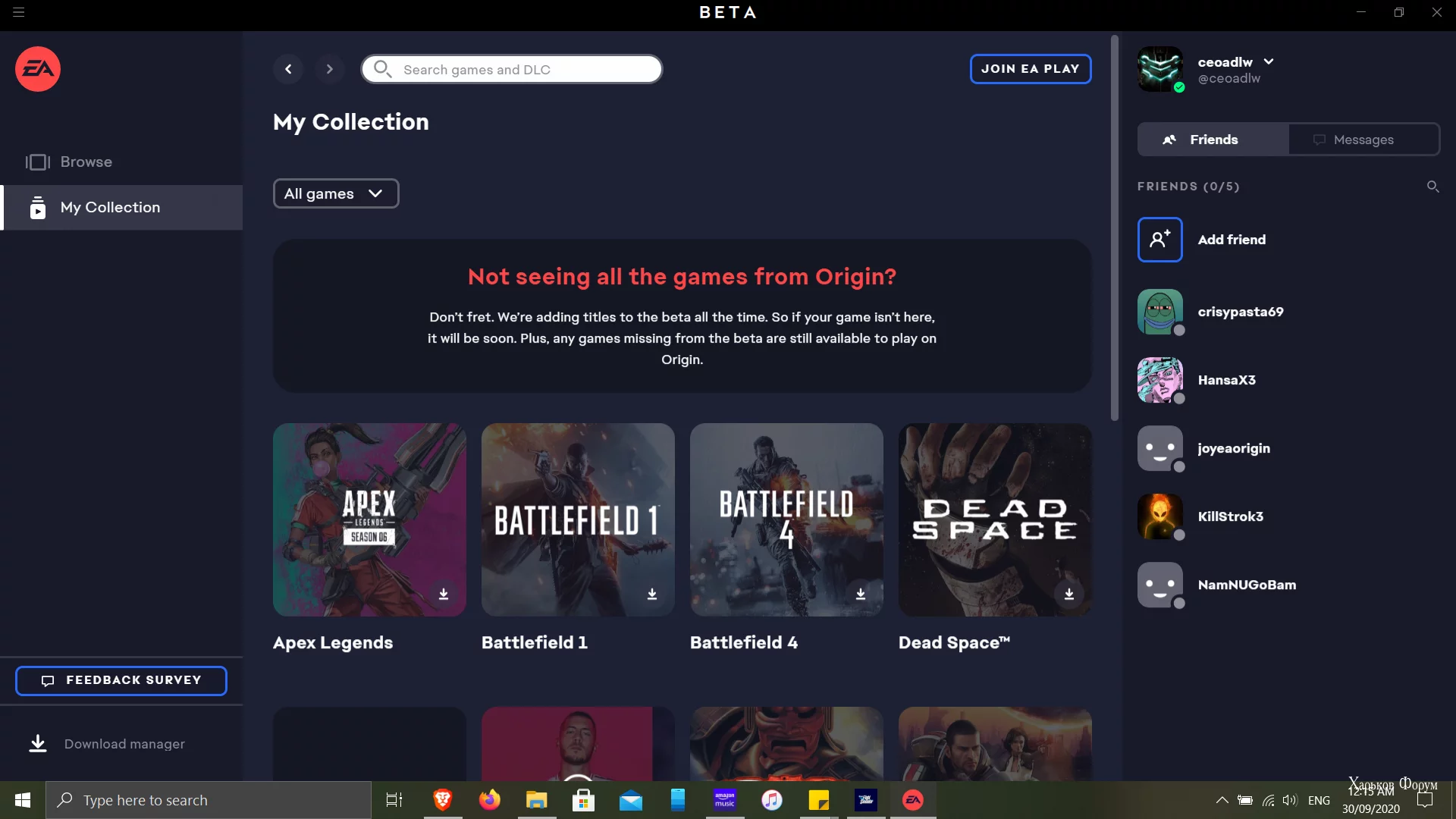Image resolution: width=1456 pixels, height=819 pixels.
Task: Click download icon on Dead Space tile
Action: pyautogui.click(x=1069, y=594)
